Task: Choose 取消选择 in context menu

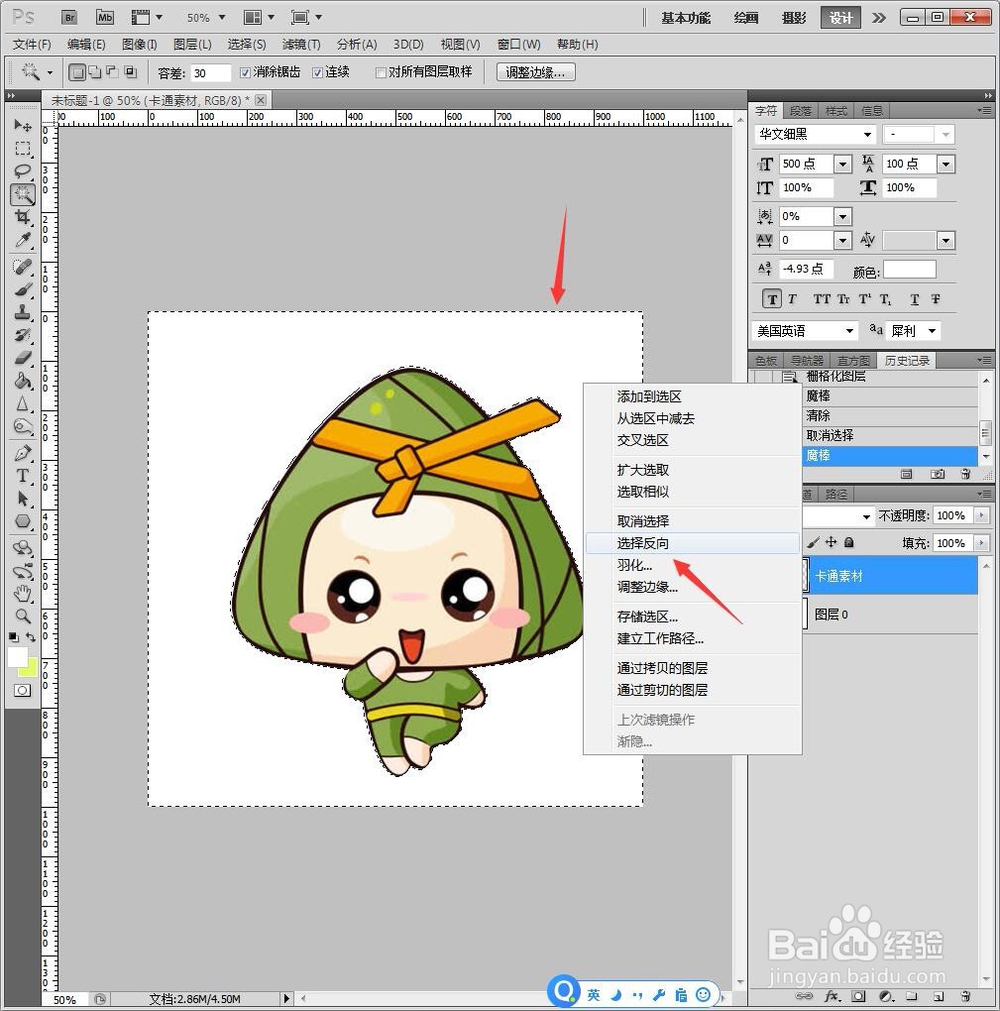Action: (x=692, y=521)
